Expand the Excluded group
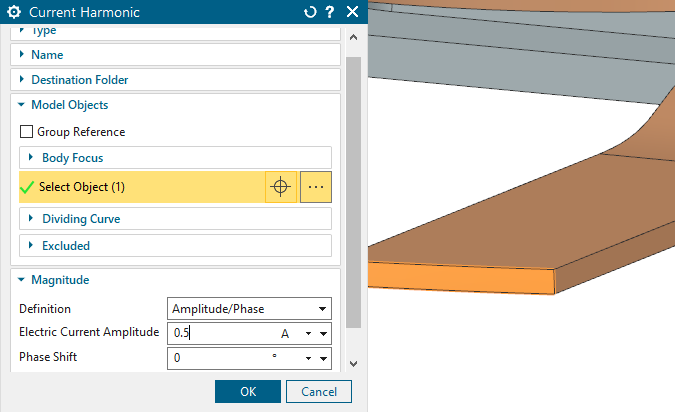 65,246
